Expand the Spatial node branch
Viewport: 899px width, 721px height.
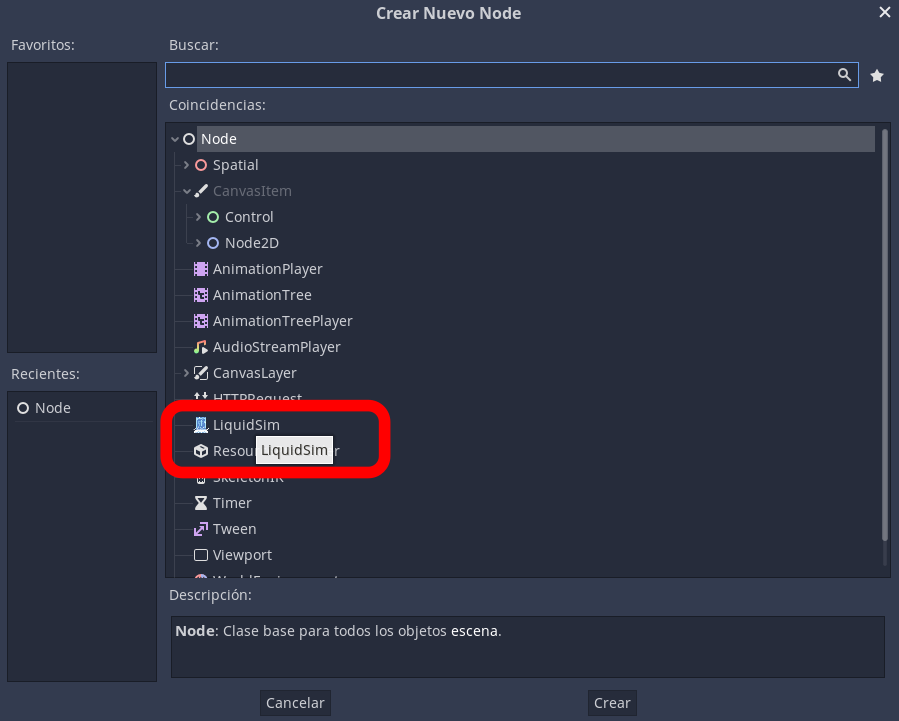pos(186,165)
